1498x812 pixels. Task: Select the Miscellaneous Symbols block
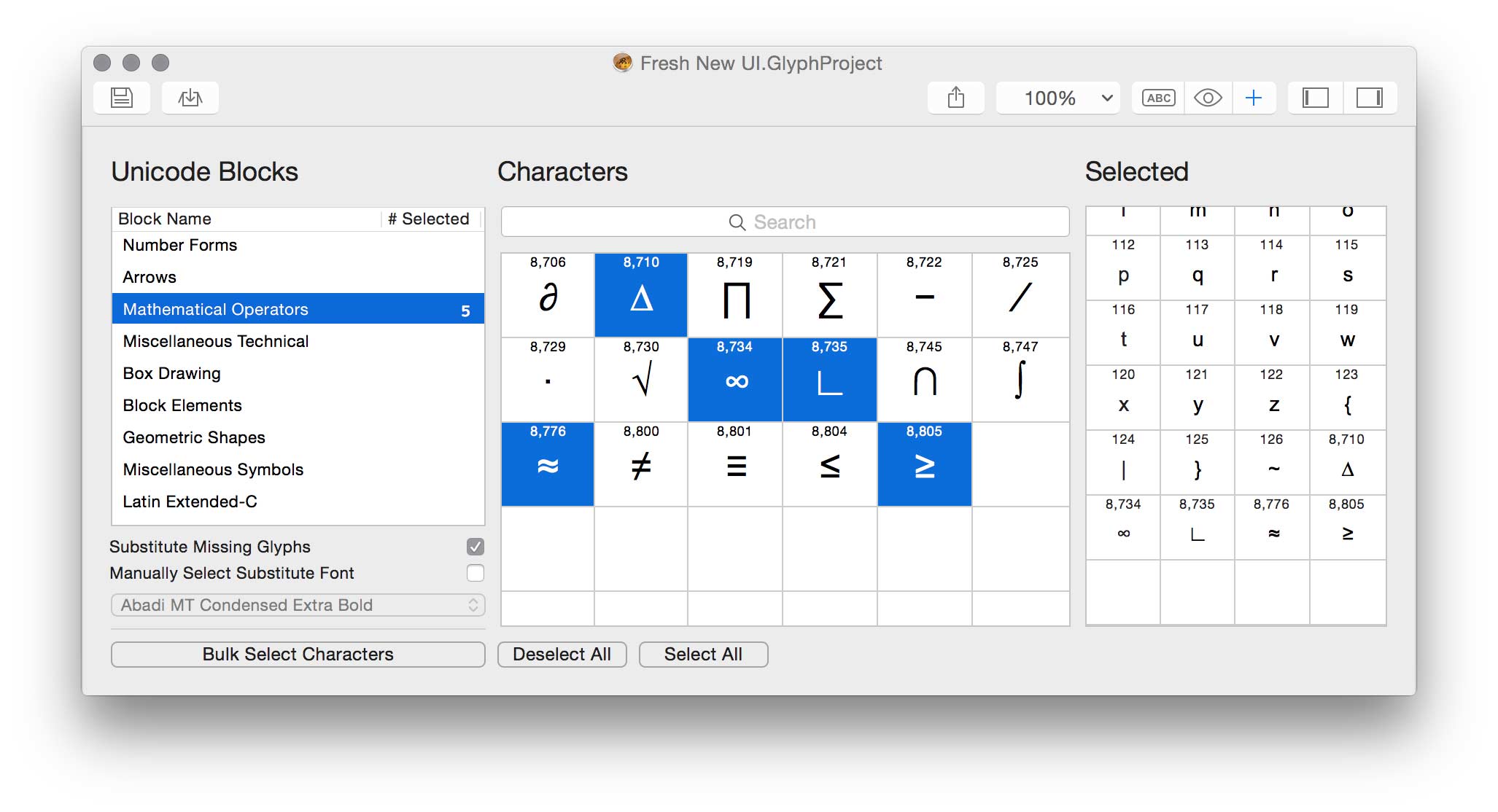pos(298,469)
